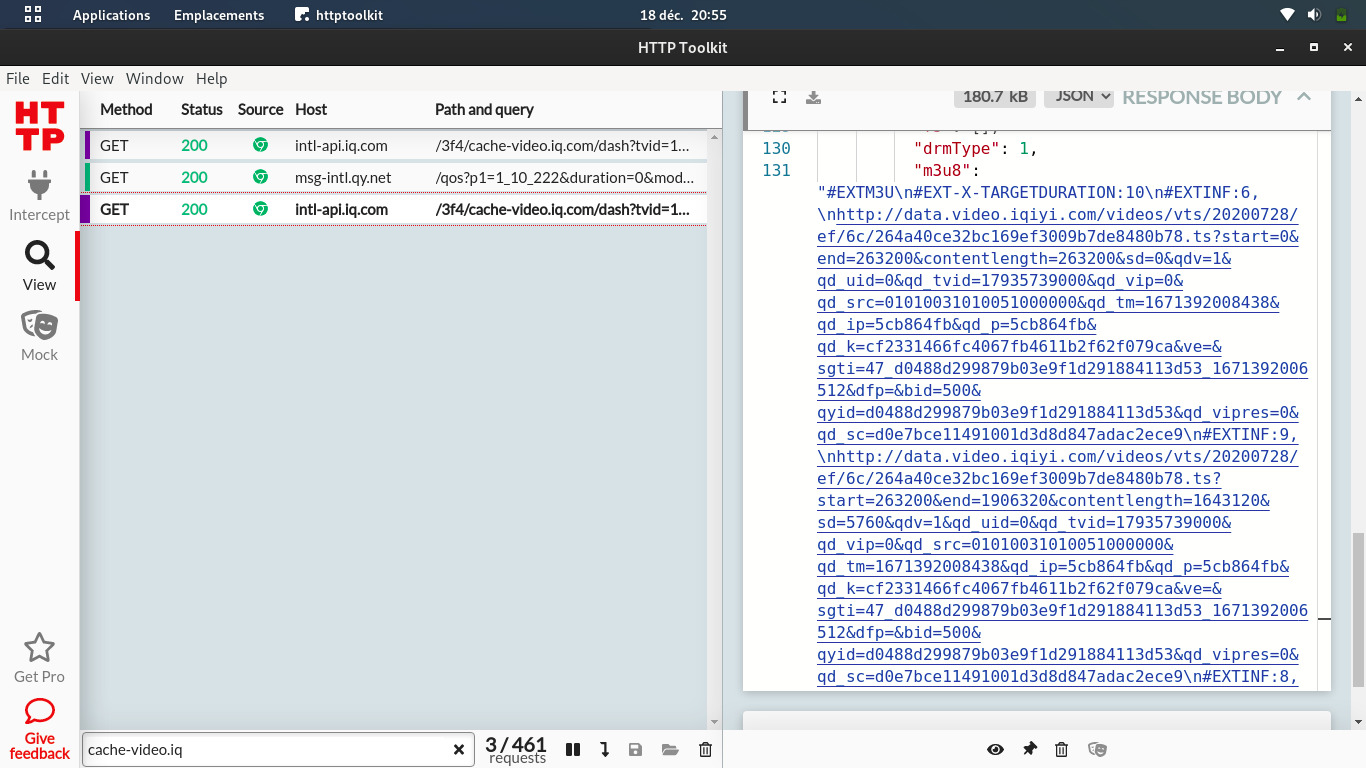Open the View menu in the menu bar
The height and width of the screenshot is (768, 1366).
97,79
